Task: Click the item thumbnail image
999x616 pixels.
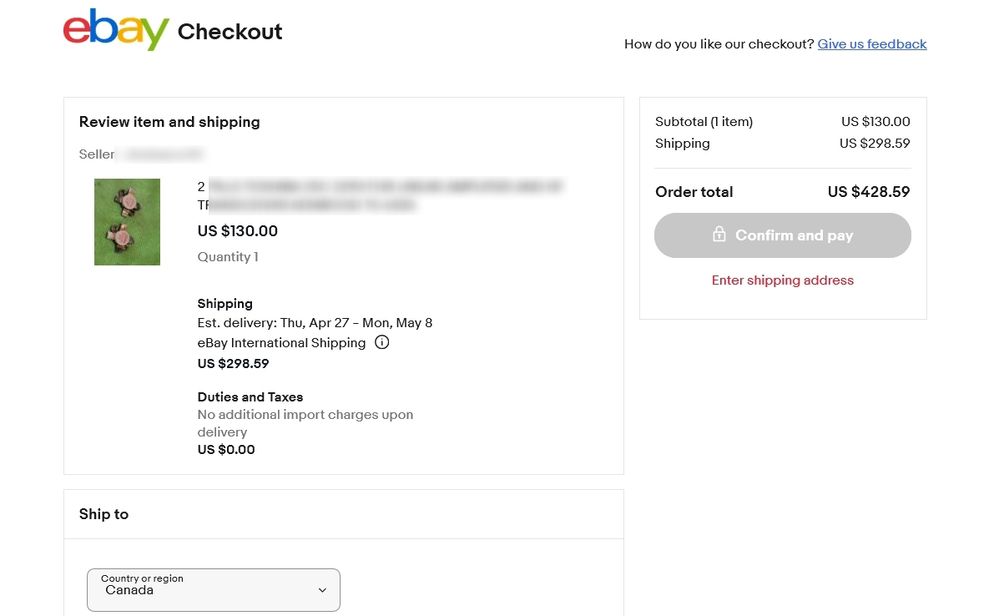Action: tap(127, 222)
